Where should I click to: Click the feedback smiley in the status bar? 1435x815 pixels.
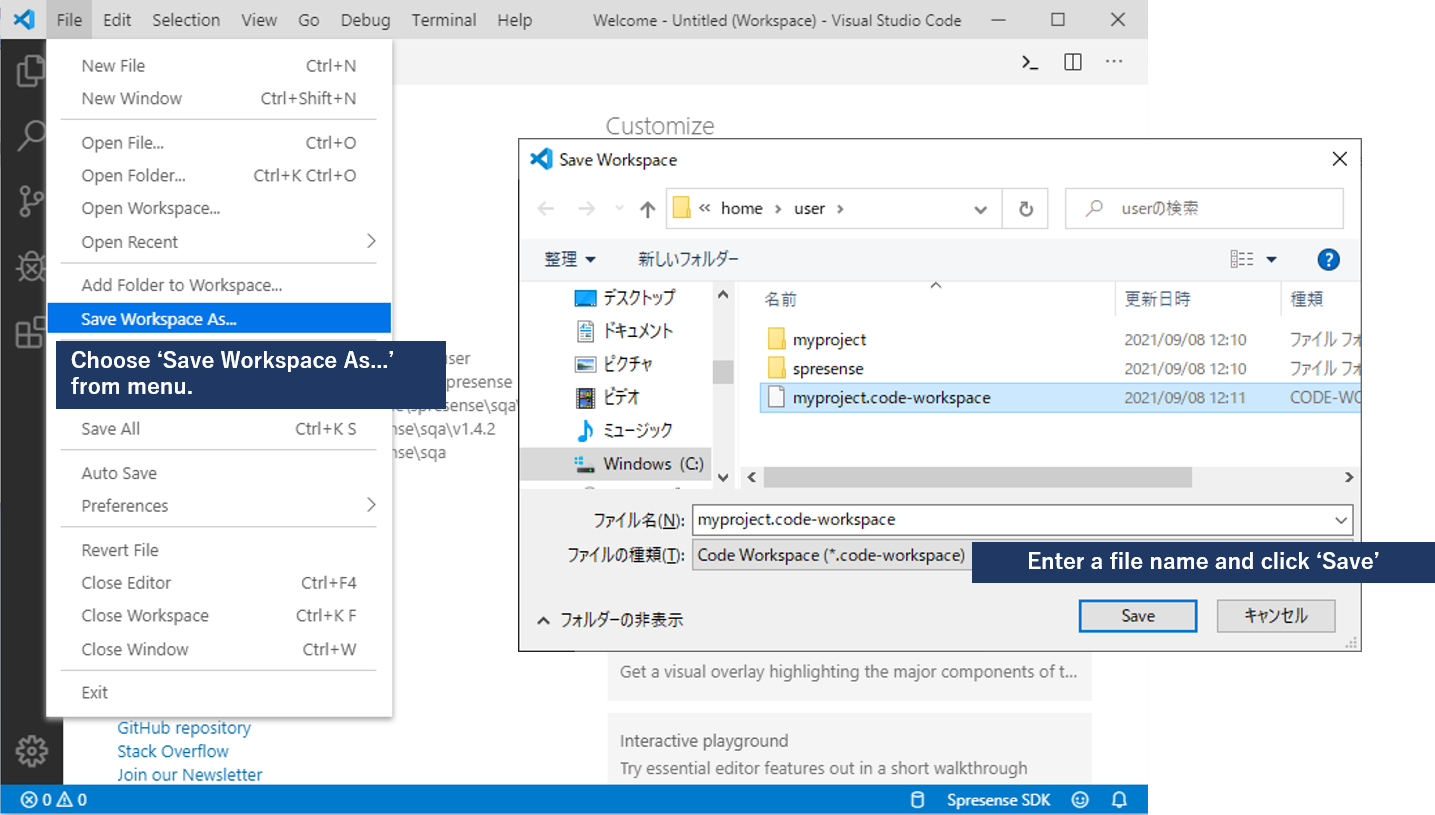(x=1078, y=799)
